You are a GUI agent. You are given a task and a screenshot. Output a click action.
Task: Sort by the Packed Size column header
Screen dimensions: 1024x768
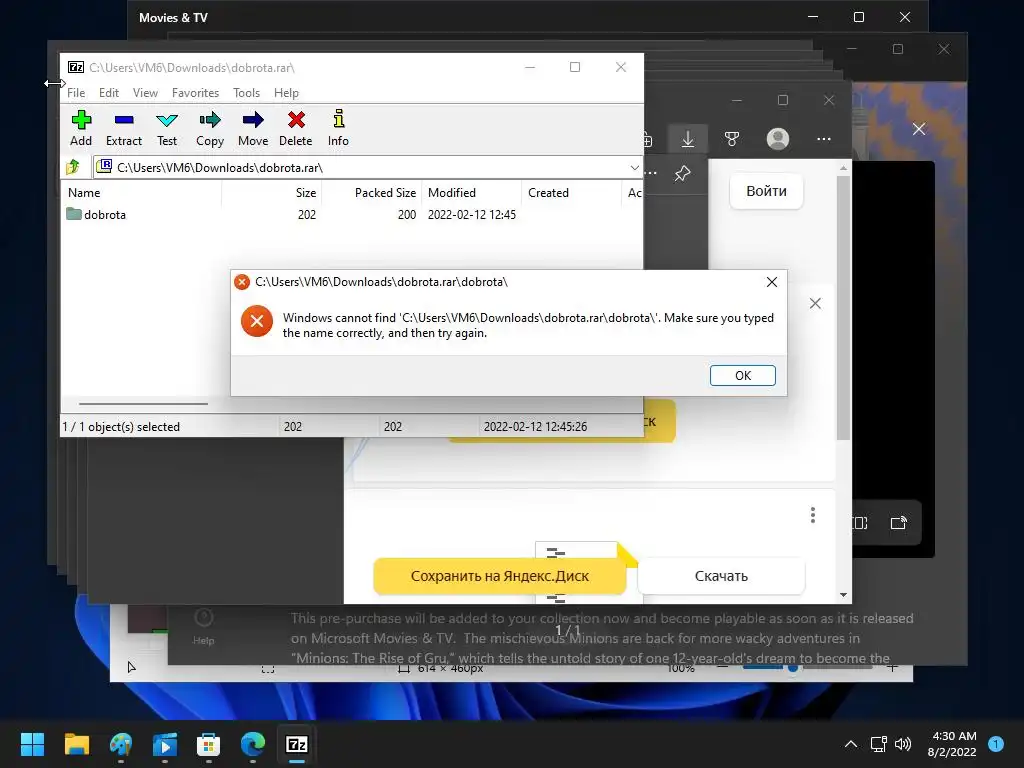point(372,193)
